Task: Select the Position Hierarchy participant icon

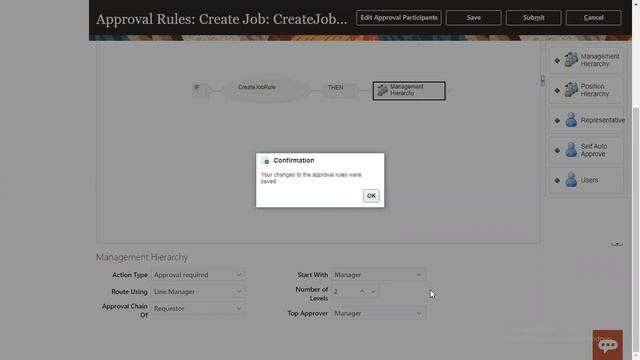Action: (x=571, y=90)
